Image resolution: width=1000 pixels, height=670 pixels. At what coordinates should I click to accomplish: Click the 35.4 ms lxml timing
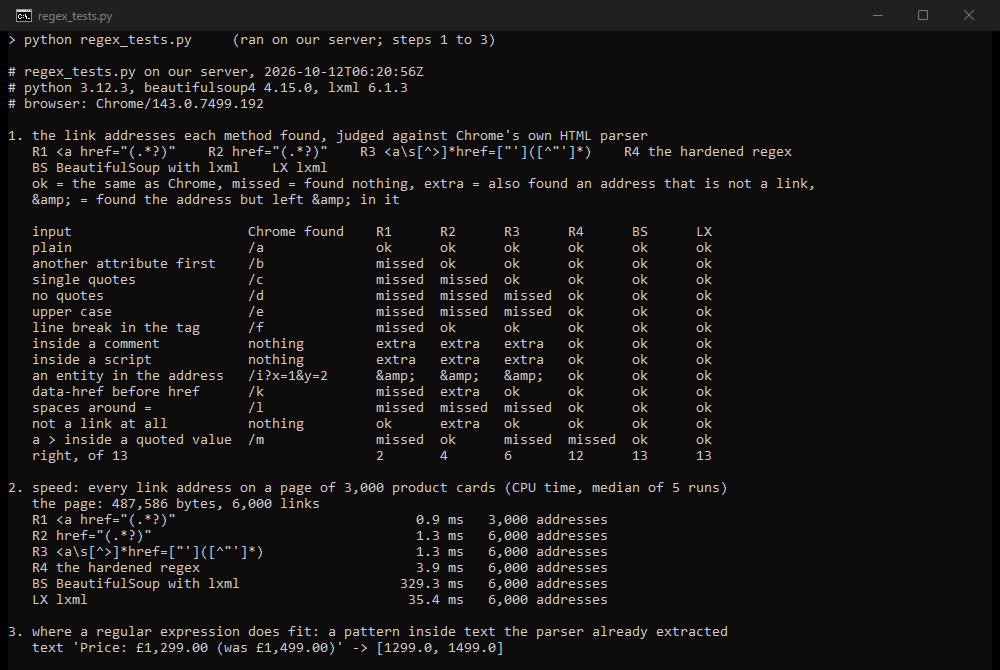(x=436, y=599)
